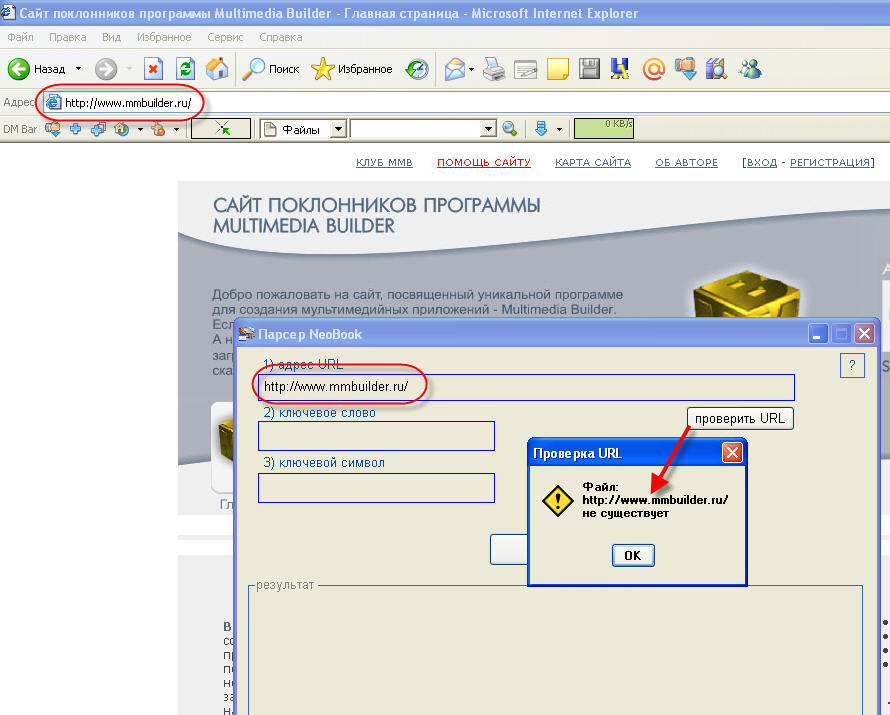Screen dimensions: 890x715
Task: Open the Избранное menu
Action: click(164, 37)
